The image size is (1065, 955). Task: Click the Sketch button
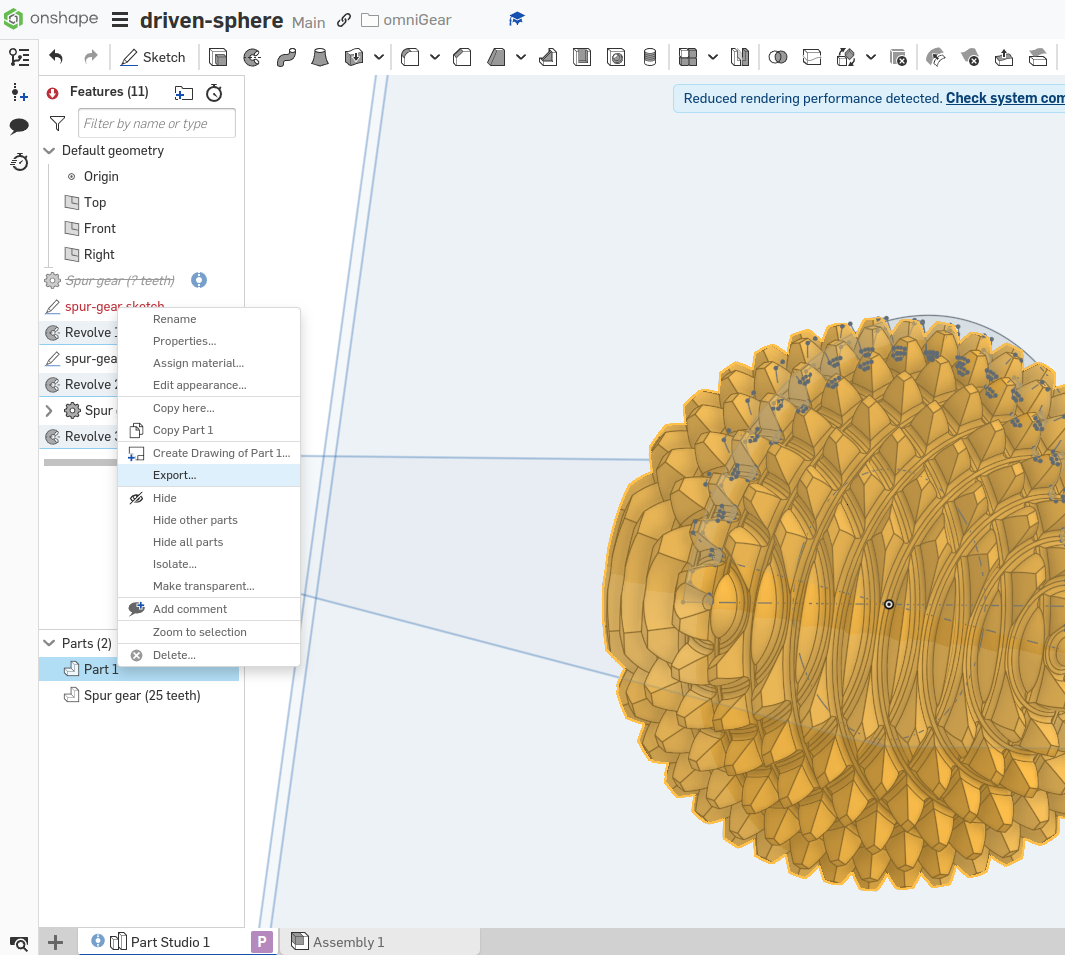pos(153,58)
